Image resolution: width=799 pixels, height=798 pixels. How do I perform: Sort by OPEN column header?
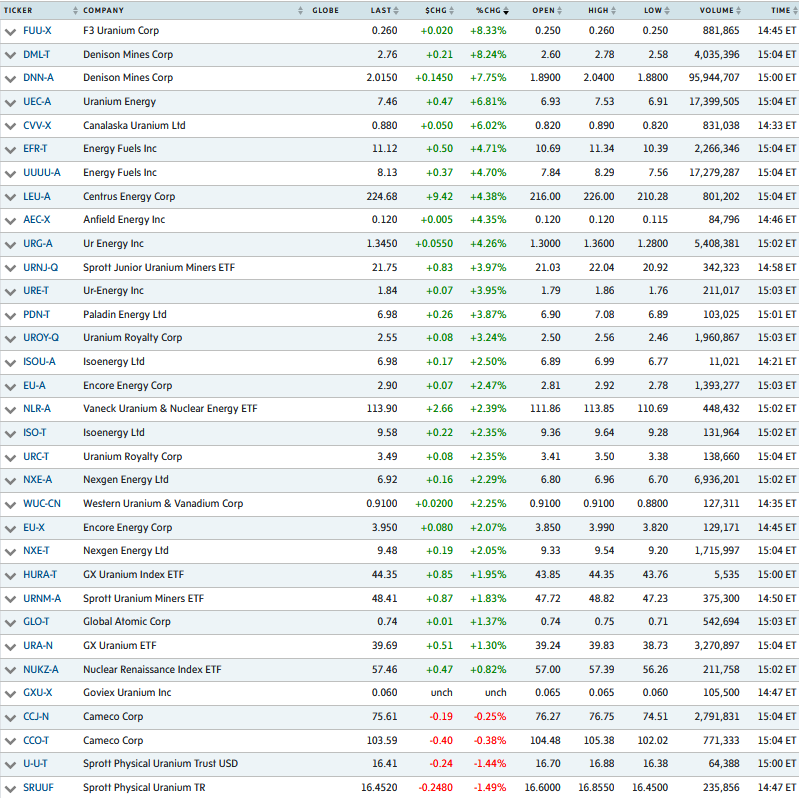coord(547,10)
